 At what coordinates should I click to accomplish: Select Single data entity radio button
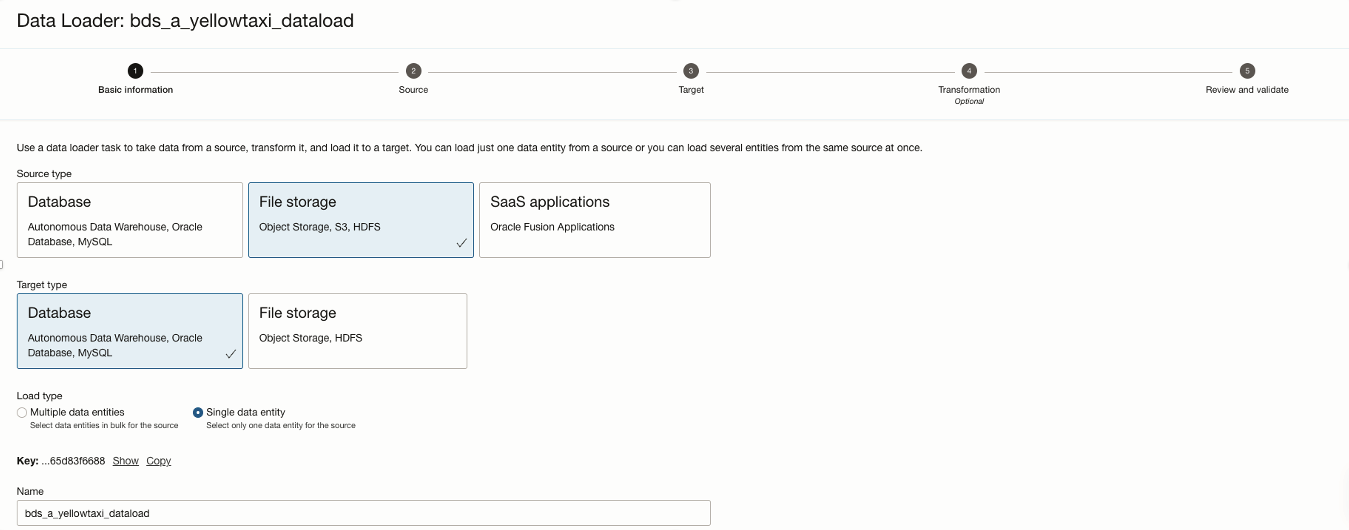point(198,412)
